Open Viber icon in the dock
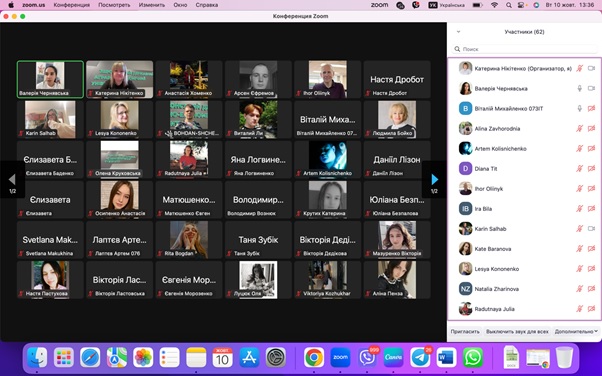Image resolution: width=602 pixels, height=376 pixels. pyautogui.click(x=367, y=357)
